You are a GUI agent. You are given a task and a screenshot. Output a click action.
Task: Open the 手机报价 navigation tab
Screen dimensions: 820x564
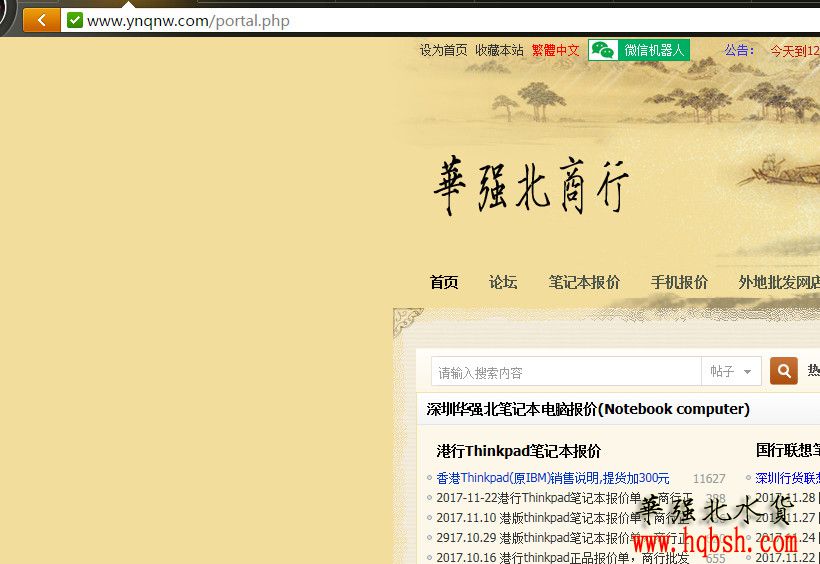pos(679,283)
